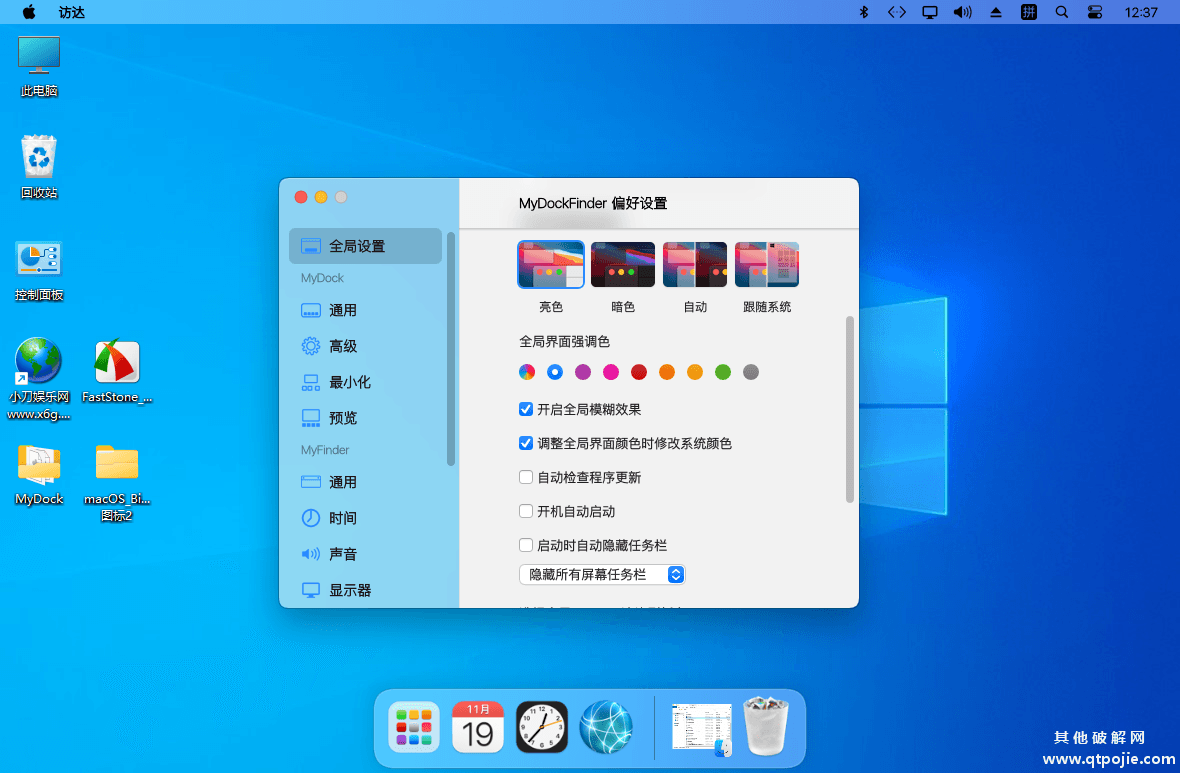Open the 访达 menu in menu bar
The height and width of the screenshot is (773, 1180).
pyautogui.click(x=71, y=12)
